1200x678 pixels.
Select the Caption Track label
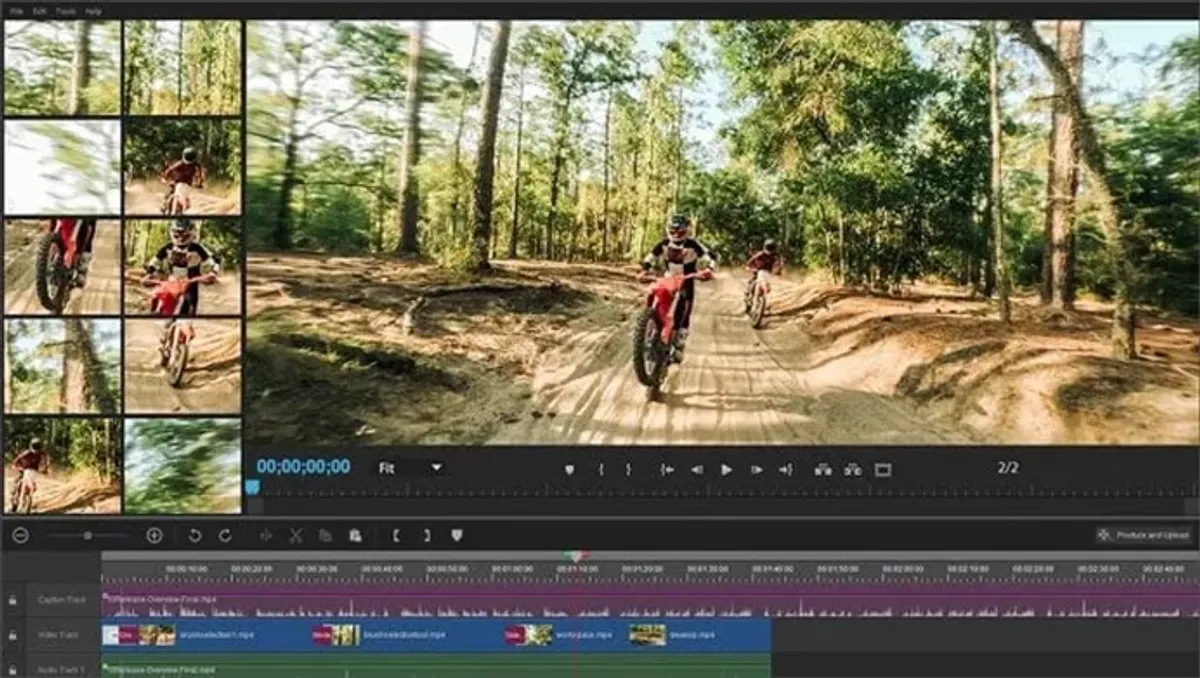tap(62, 600)
